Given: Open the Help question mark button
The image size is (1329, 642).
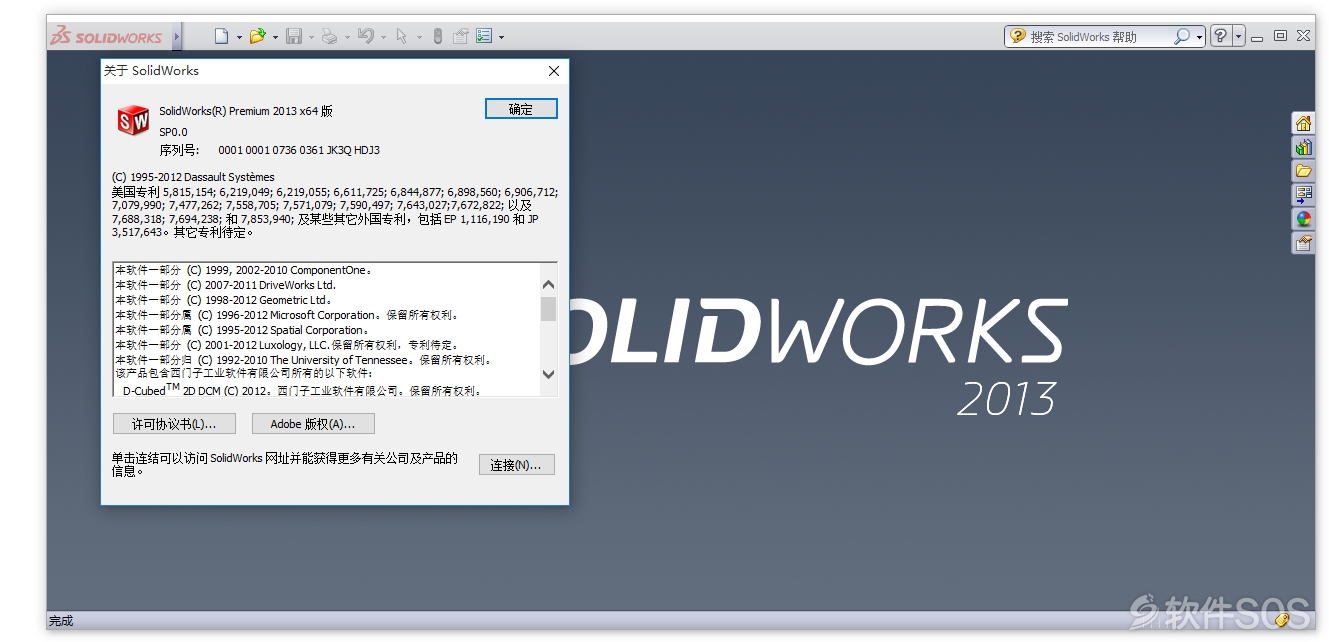Looking at the screenshot, I should click(1221, 36).
